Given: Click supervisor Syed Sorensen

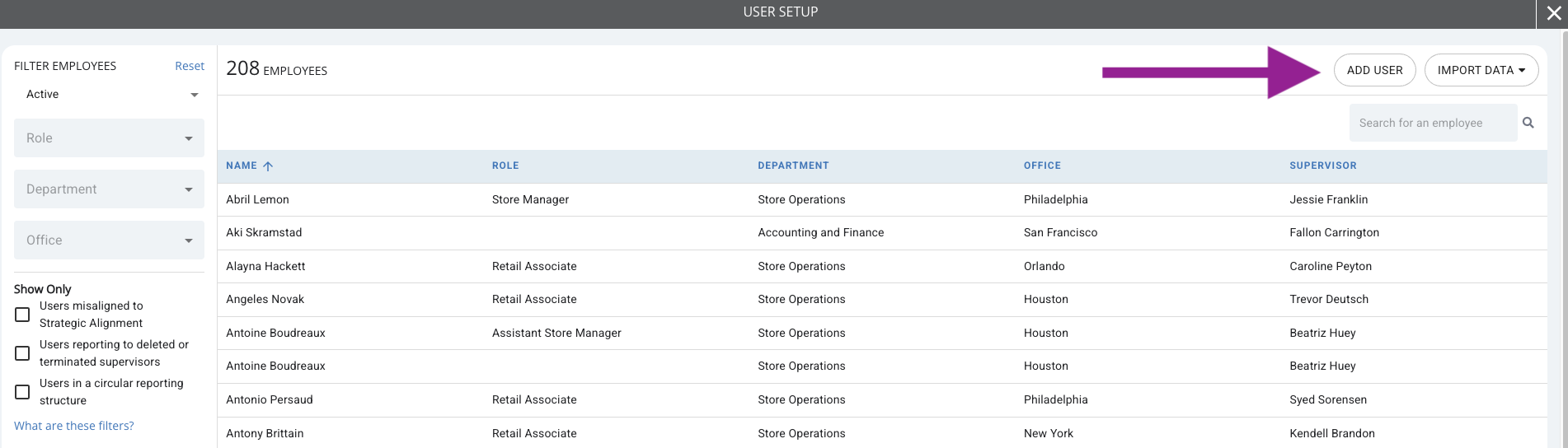Looking at the screenshot, I should 1328,399.
